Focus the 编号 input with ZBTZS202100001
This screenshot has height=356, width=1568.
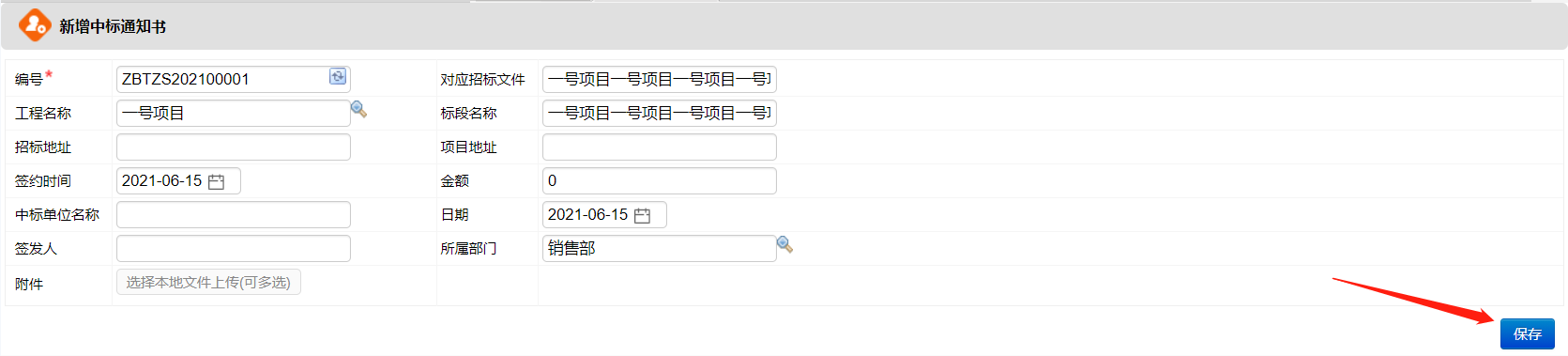click(x=222, y=79)
